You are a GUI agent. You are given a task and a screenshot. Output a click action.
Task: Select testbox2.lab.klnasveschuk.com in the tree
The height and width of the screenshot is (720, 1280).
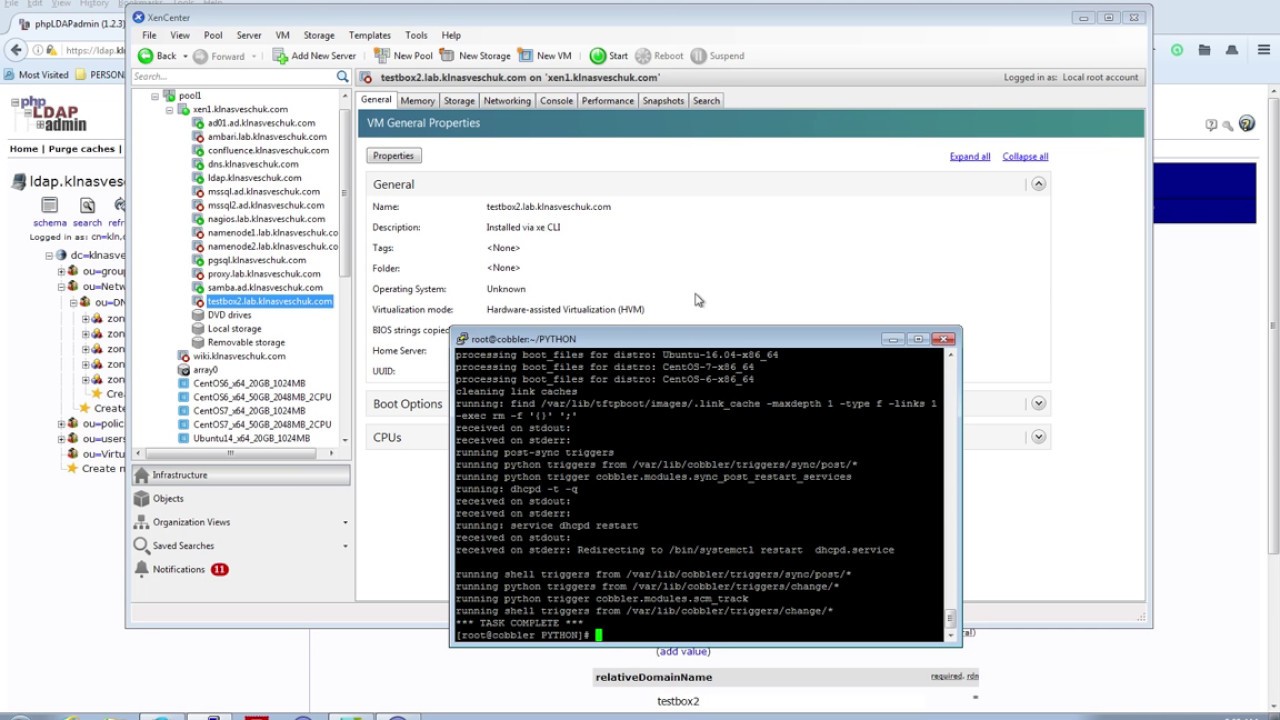point(269,301)
